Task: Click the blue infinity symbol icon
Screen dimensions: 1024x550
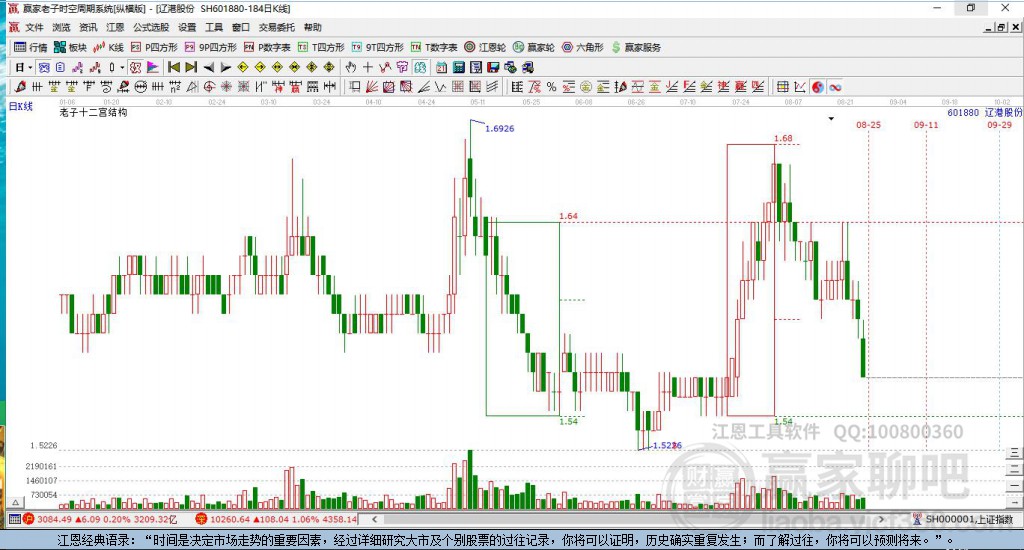Action: (835, 86)
